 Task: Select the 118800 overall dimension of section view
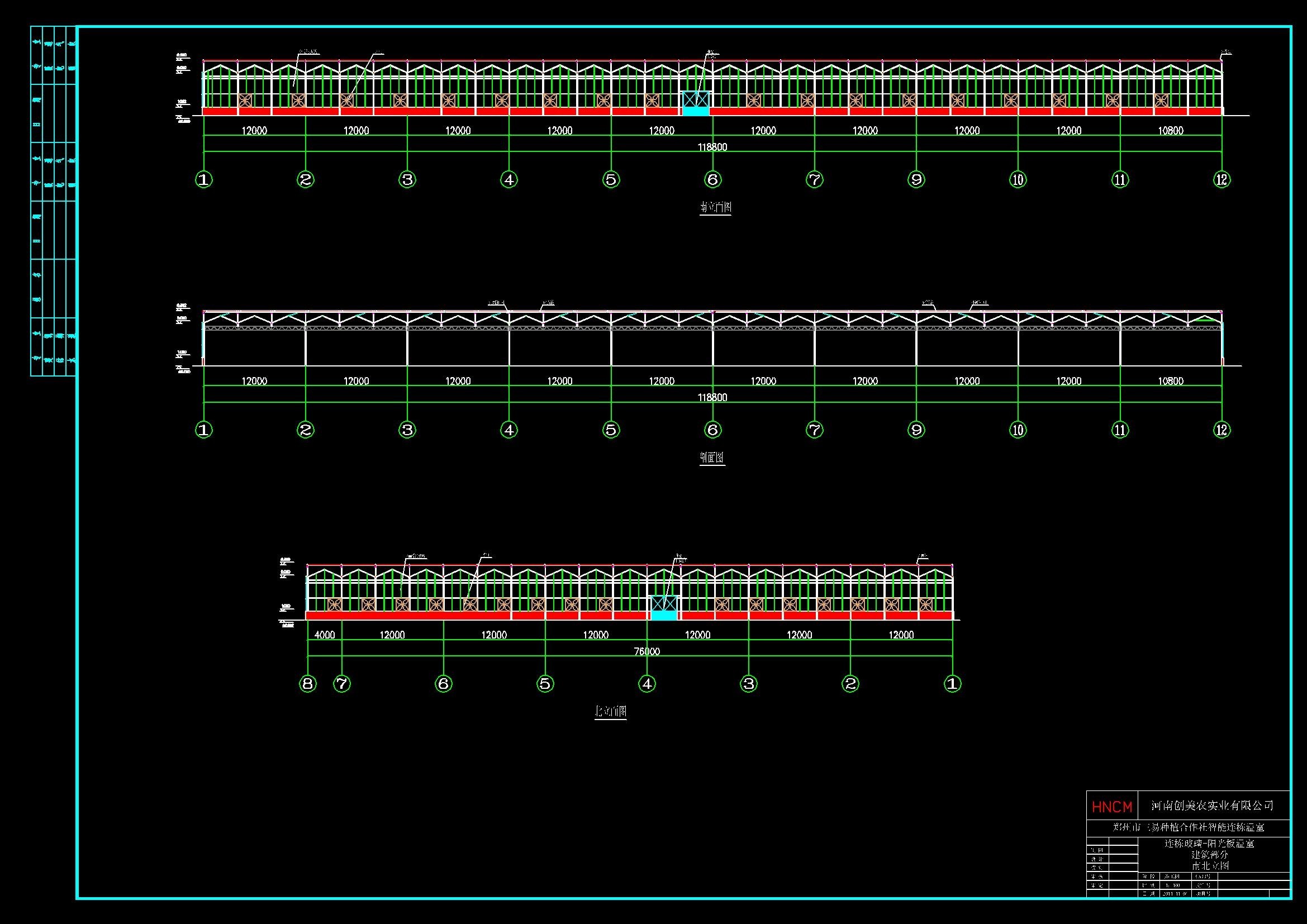[712, 397]
